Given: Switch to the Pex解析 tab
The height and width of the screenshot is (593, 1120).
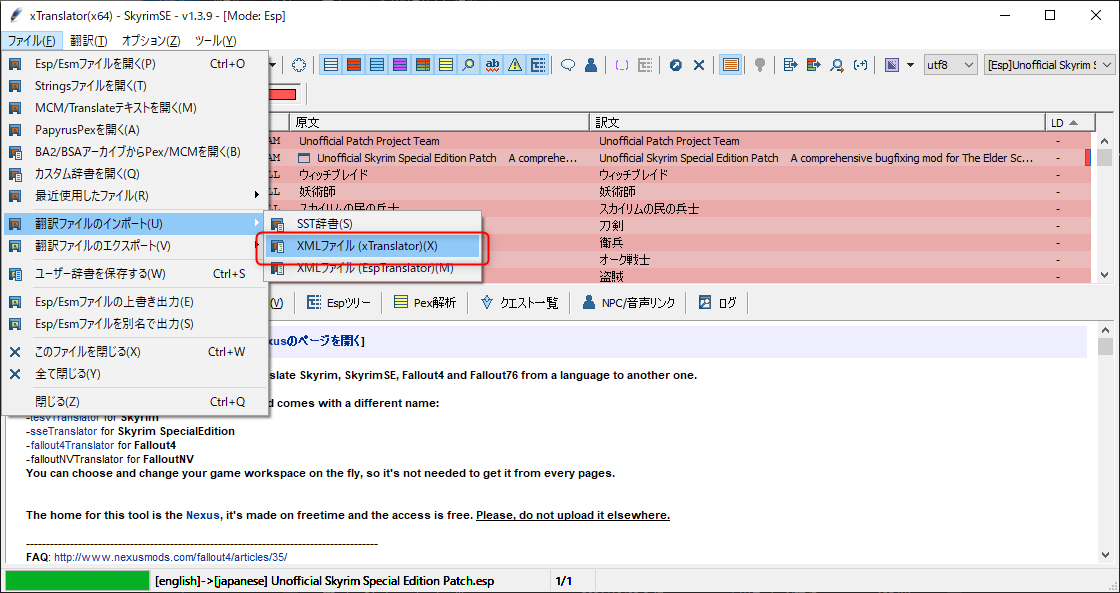Looking at the screenshot, I should point(425,303).
